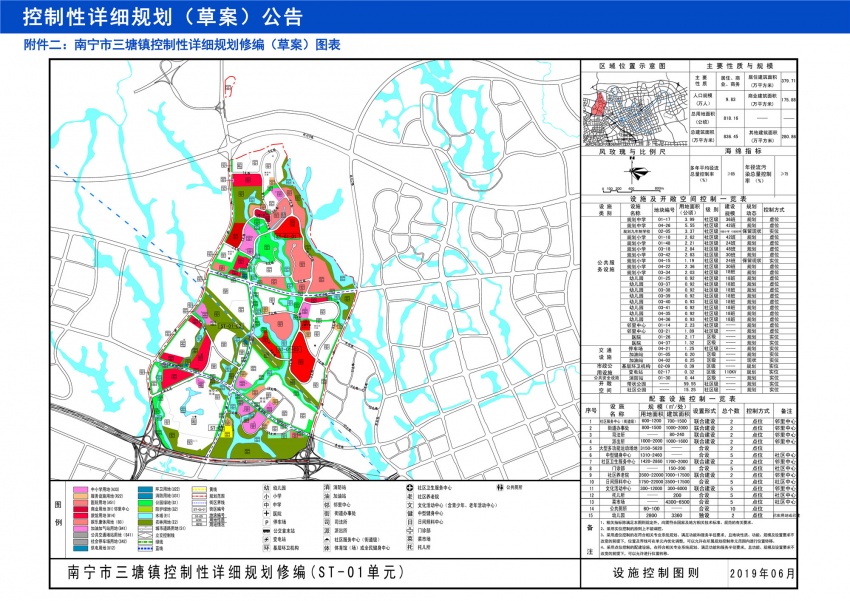Click the 菜市场 legend symbol
The image size is (850, 601).
point(410,539)
